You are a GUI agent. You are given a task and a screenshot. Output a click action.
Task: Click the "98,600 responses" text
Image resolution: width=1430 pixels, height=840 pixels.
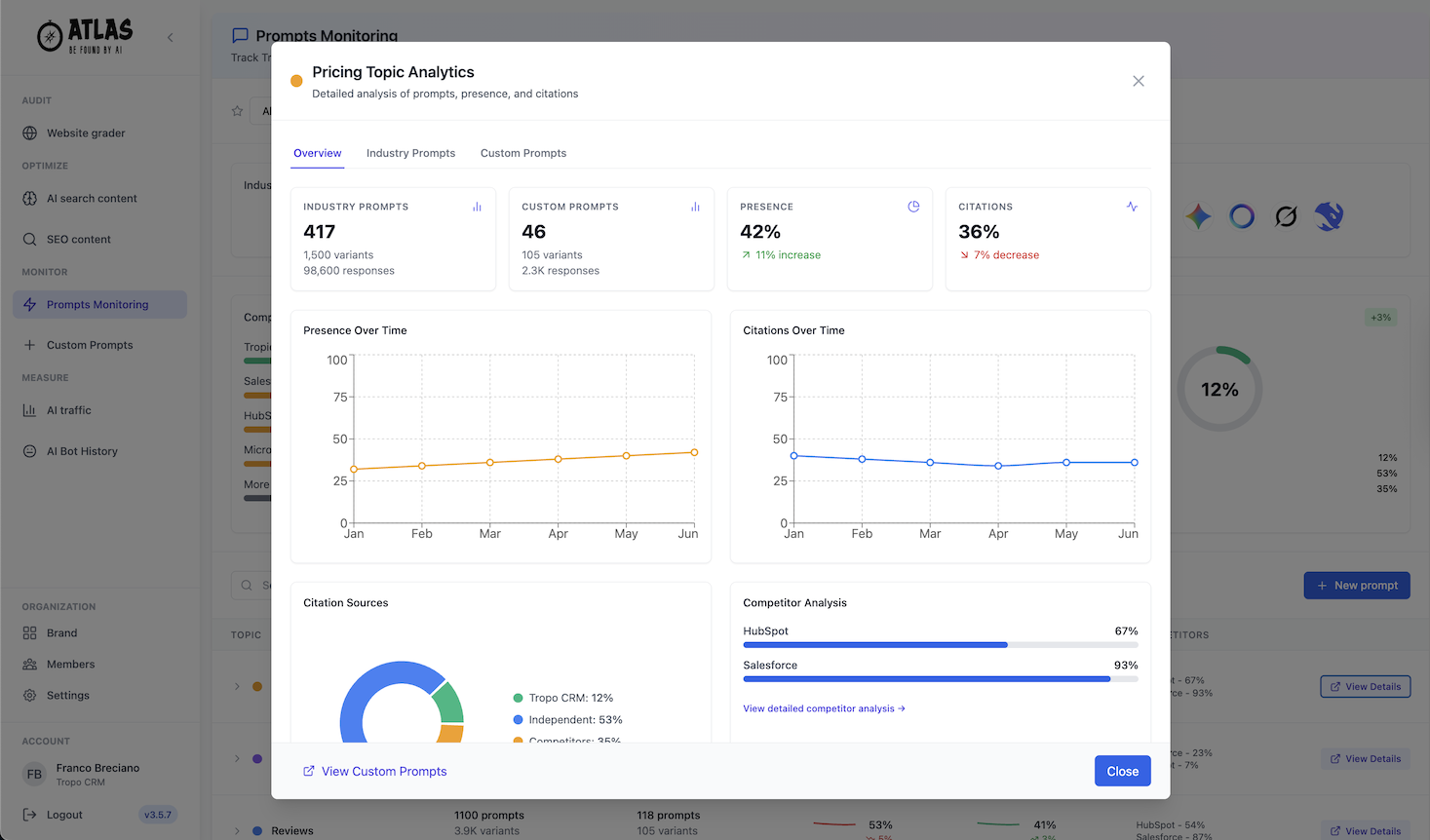click(349, 271)
